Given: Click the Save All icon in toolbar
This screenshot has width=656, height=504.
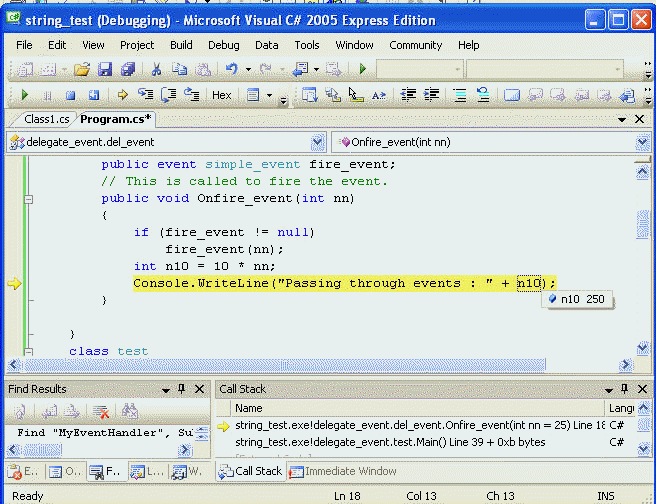Looking at the screenshot, I should [x=127, y=69].
